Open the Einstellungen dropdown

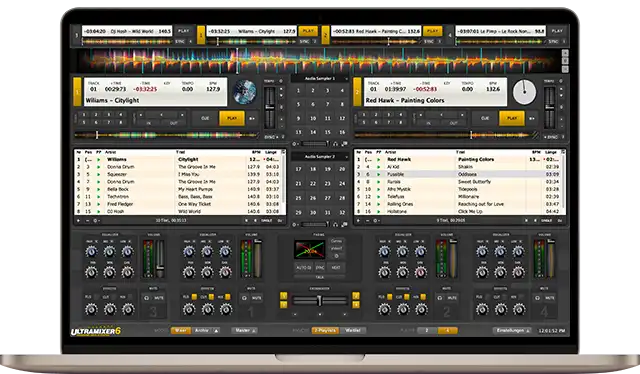(513, 330)
